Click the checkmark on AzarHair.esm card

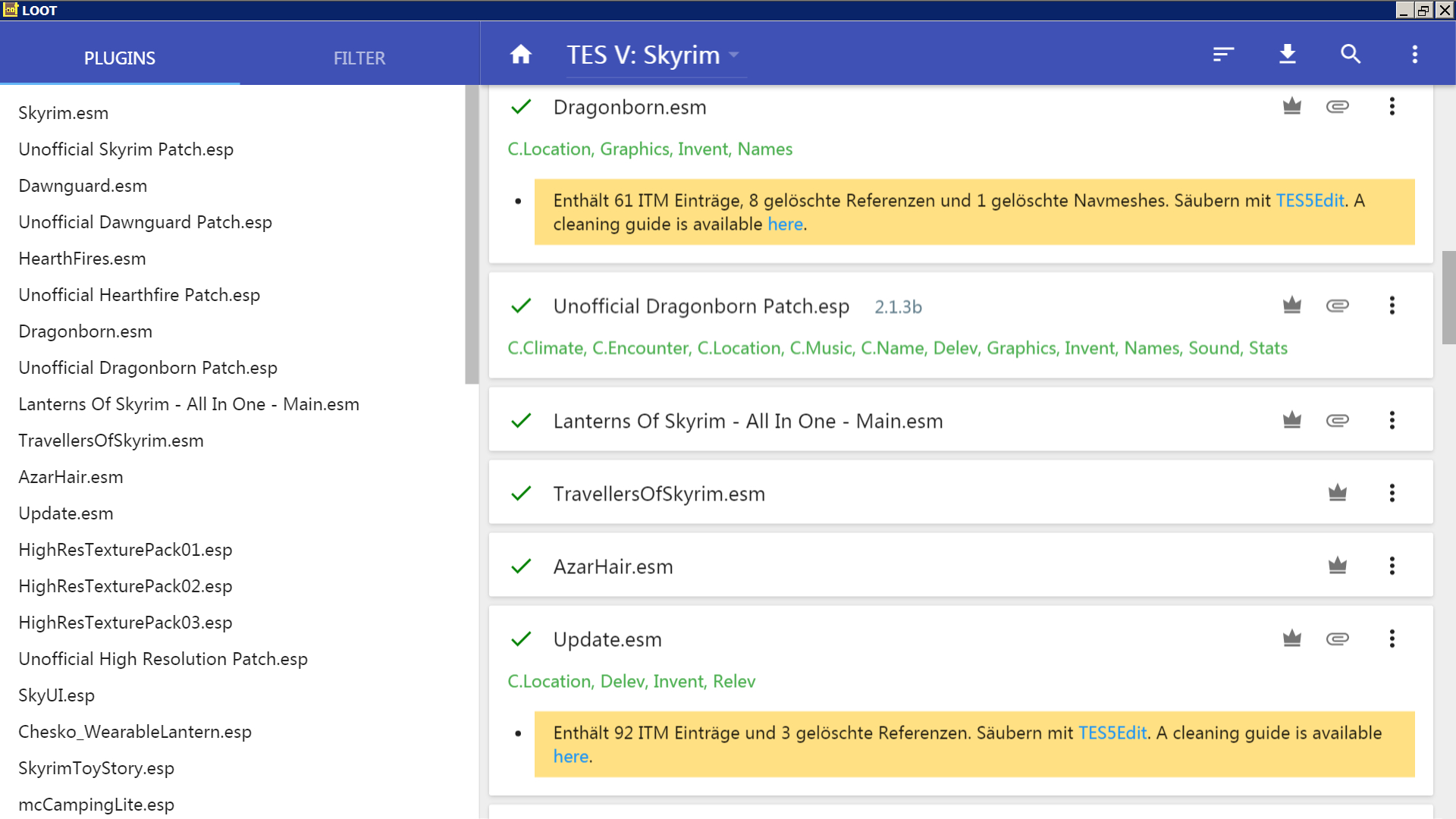click(x=521, y=566)
